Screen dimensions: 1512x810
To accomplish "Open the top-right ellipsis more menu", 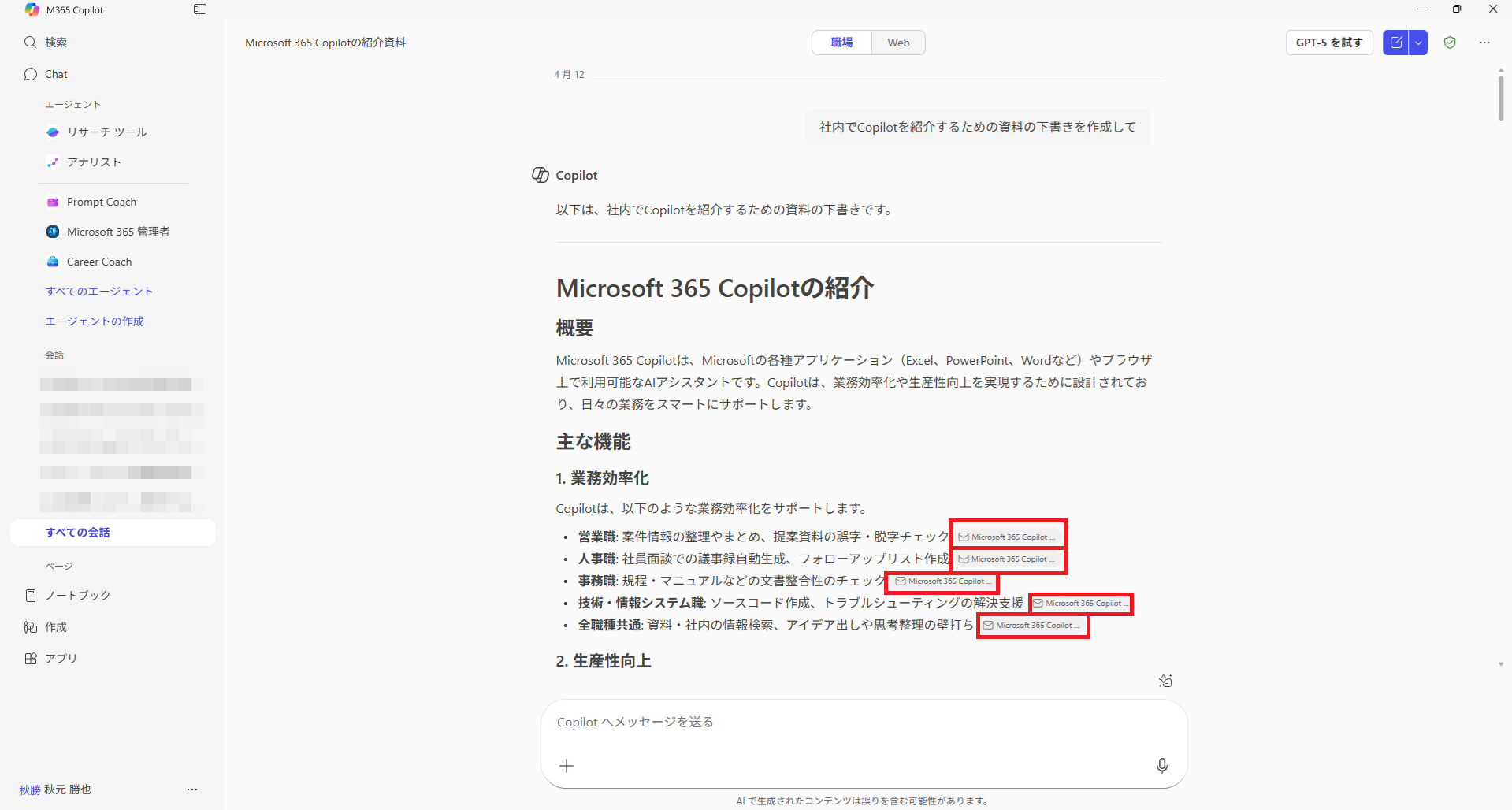I will tap(1484, 43).
